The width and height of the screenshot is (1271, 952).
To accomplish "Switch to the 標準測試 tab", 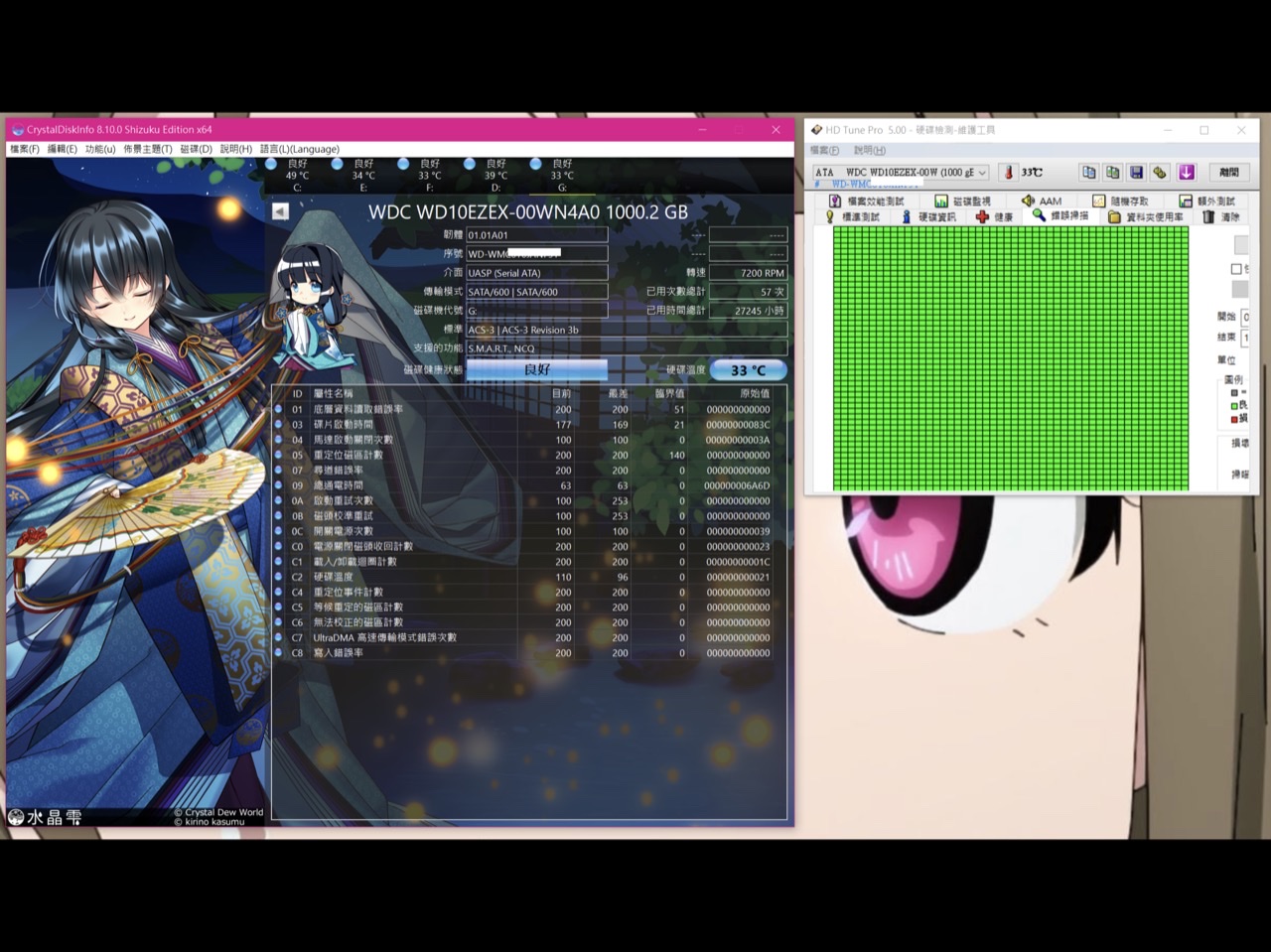I will (x=853, y=216).
